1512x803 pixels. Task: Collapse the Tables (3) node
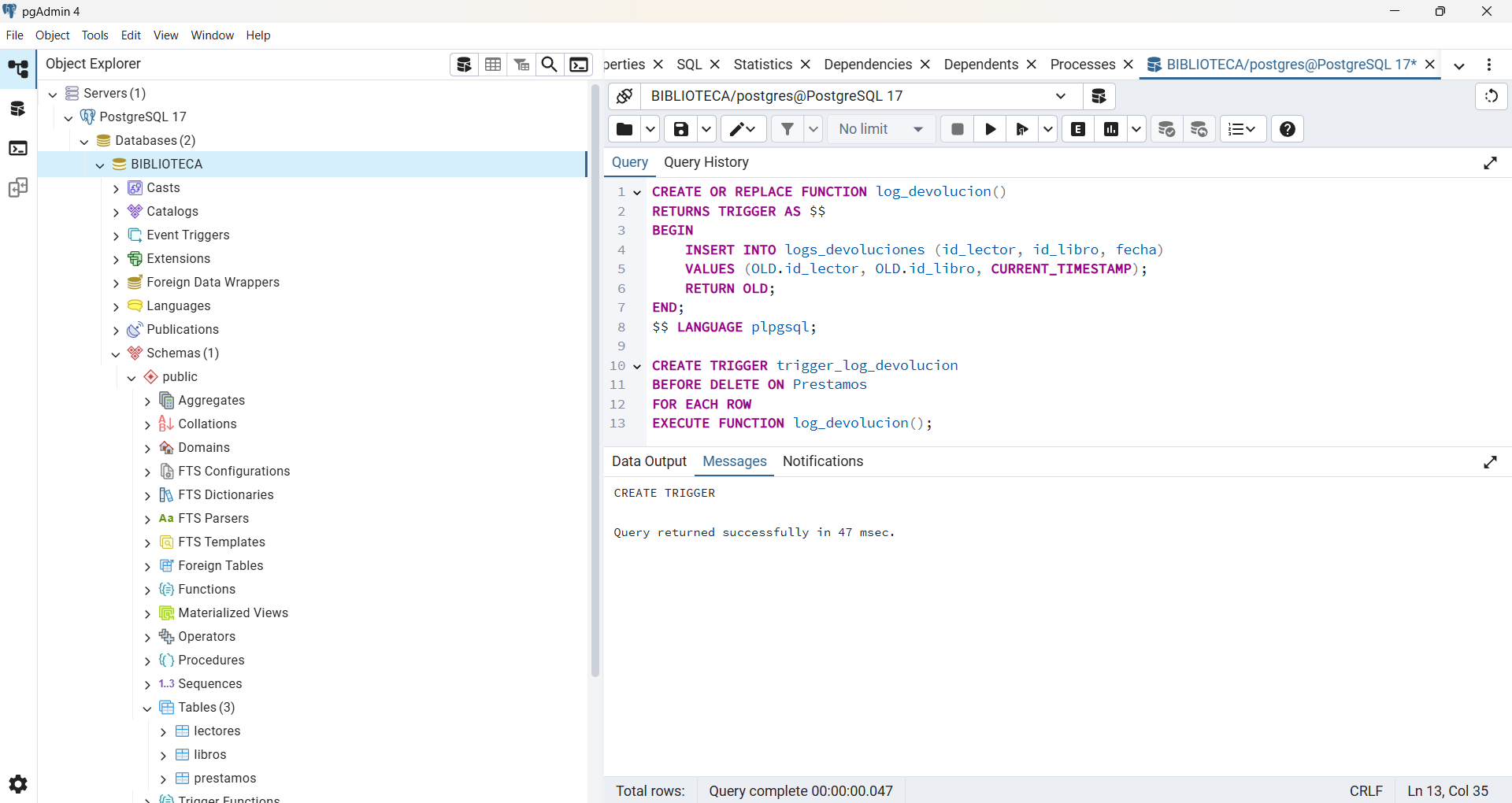147,708
